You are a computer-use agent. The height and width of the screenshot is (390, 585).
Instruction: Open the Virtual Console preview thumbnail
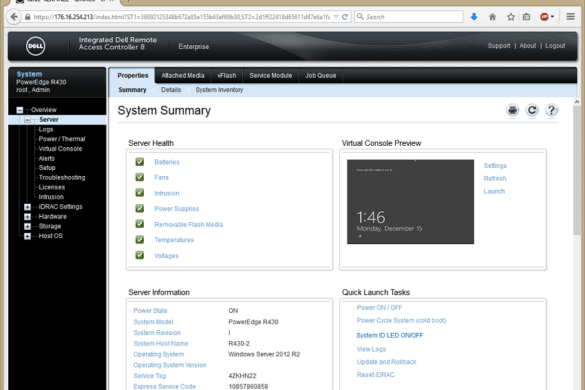click(x=410, y=202)
